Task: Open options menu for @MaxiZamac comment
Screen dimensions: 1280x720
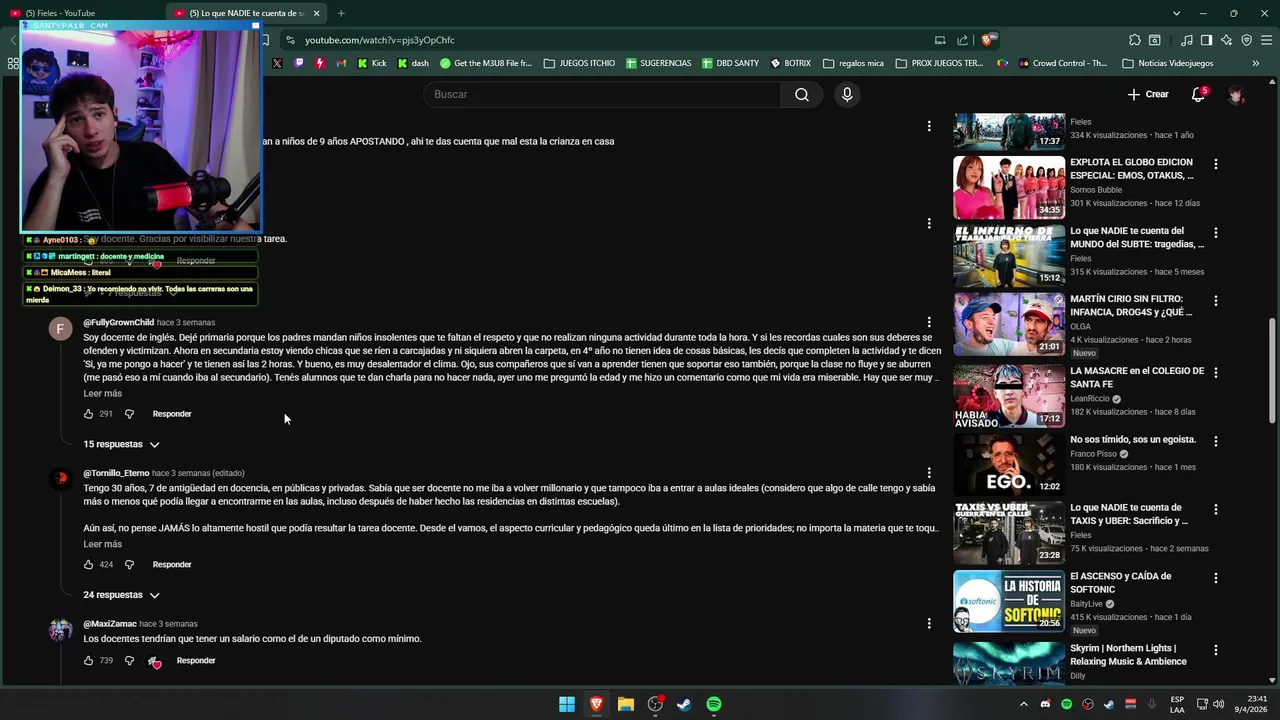Action: (929, 624)
